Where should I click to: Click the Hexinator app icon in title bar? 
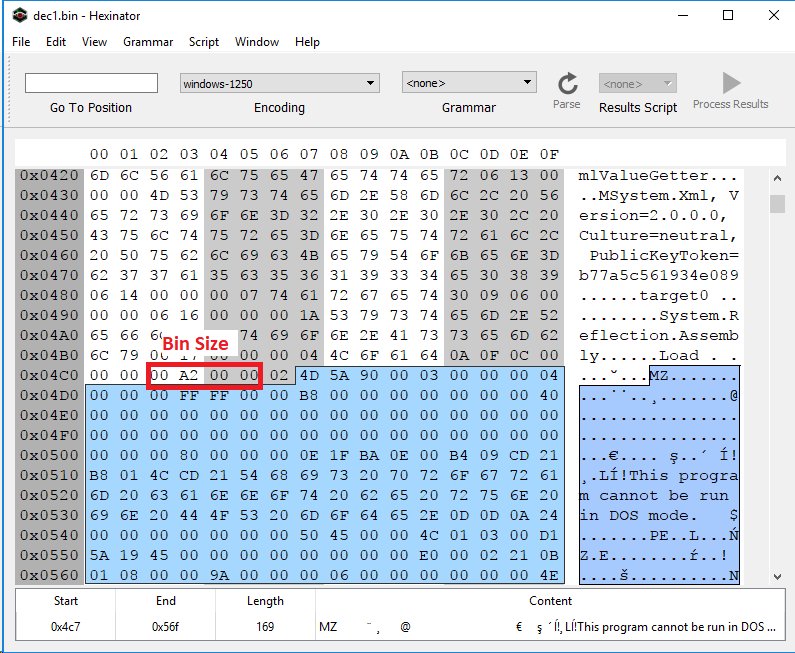[x=19, y=15]
